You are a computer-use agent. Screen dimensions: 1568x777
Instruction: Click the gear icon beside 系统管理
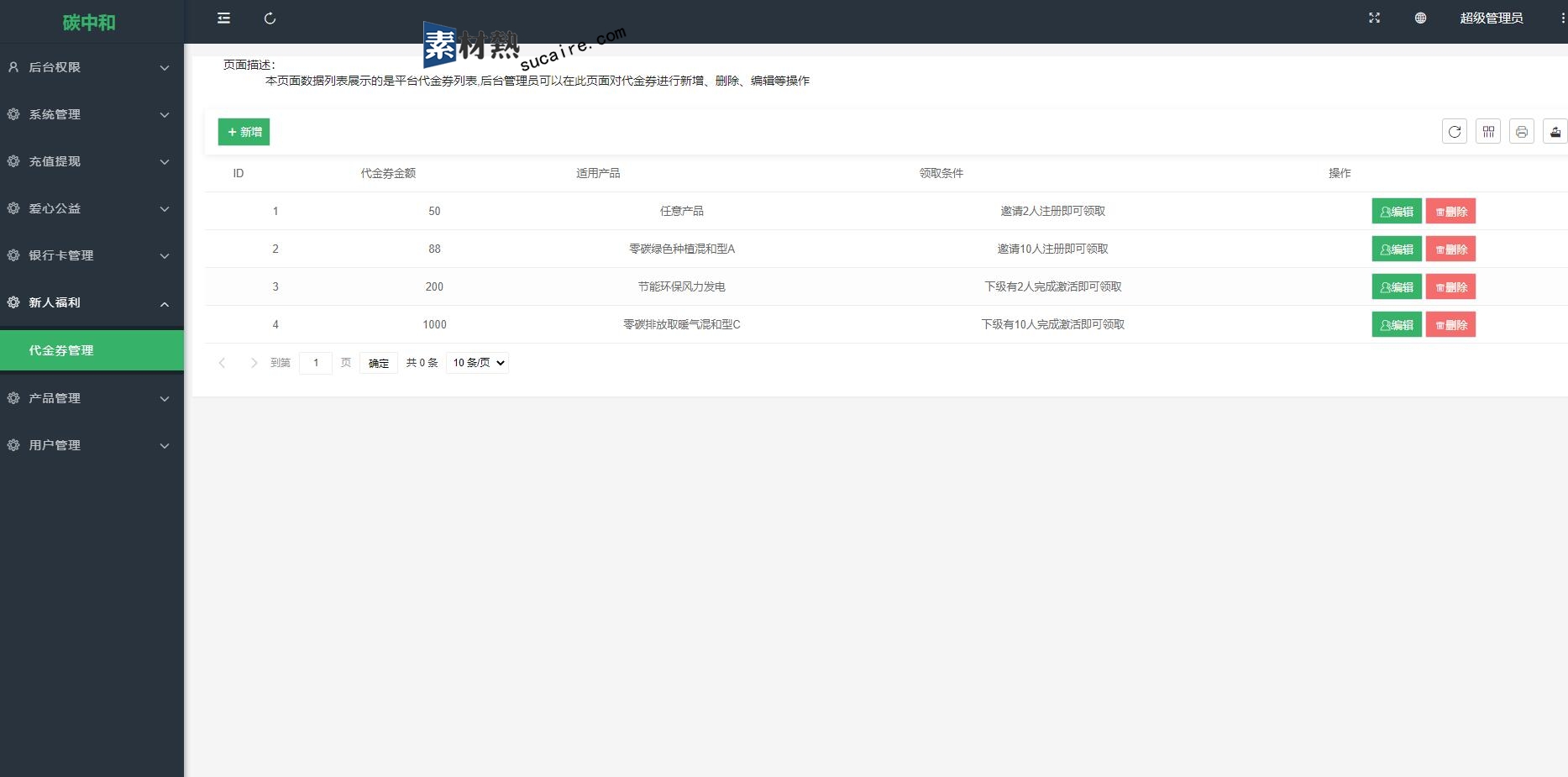[x=13, y=114]
